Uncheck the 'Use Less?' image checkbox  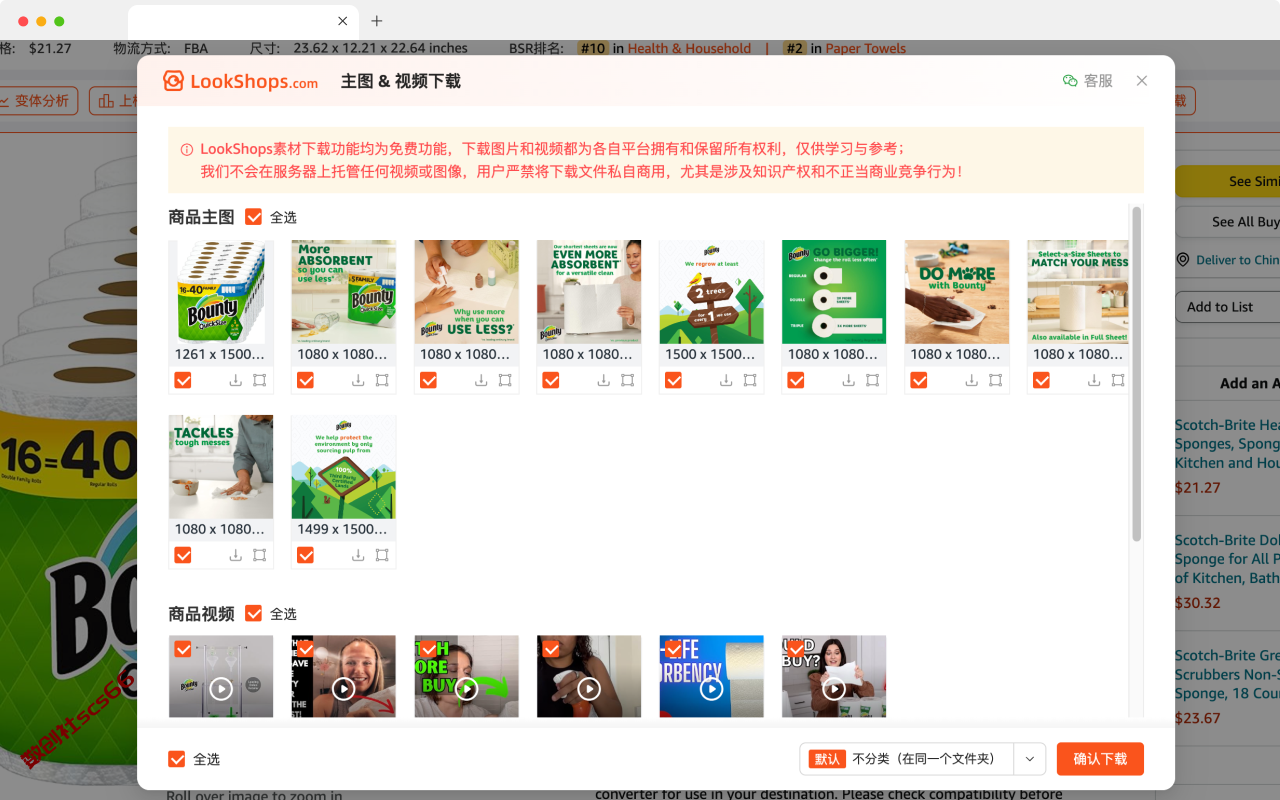click(x=428, y=380)
